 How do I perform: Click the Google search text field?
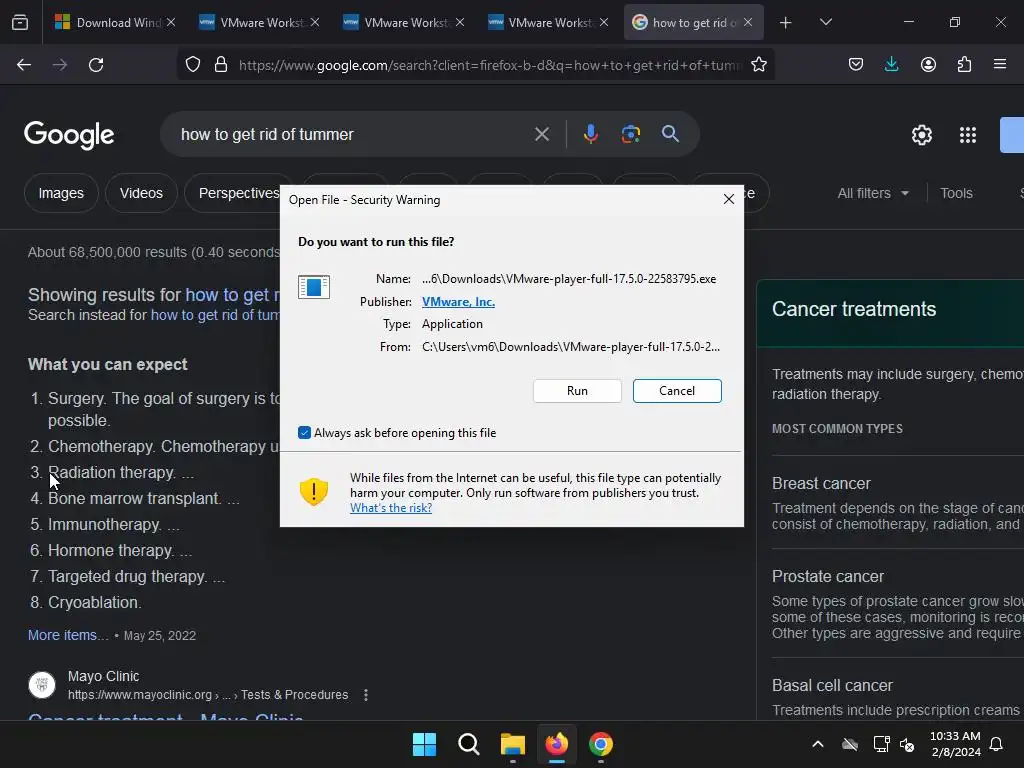(x=353, y=134)
